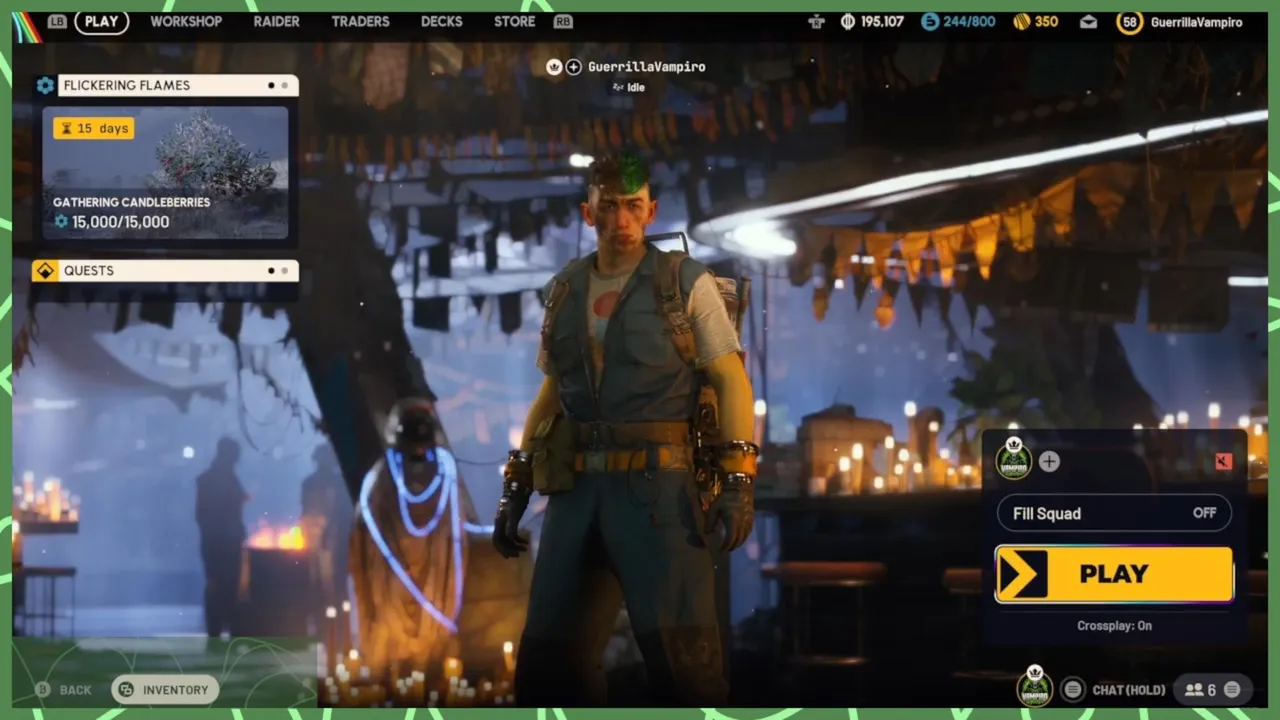Open the TRADERS tab
Image resolution: width=1280 pixels, height=720 pixels.
click(x=361, y=21)
